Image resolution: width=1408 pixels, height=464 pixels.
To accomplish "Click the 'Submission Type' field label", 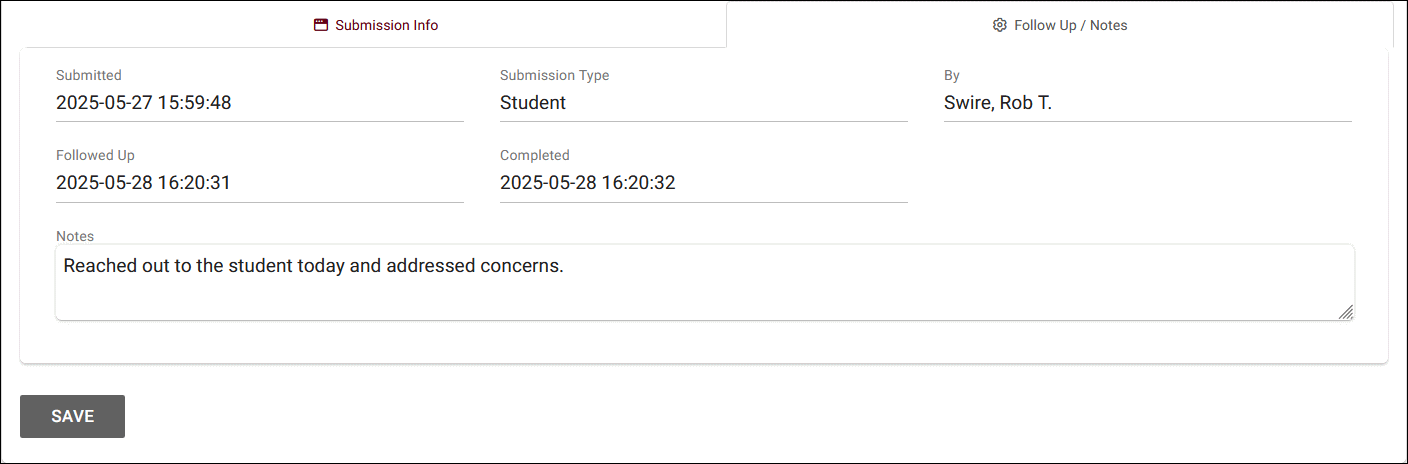I will coord(554,75).
